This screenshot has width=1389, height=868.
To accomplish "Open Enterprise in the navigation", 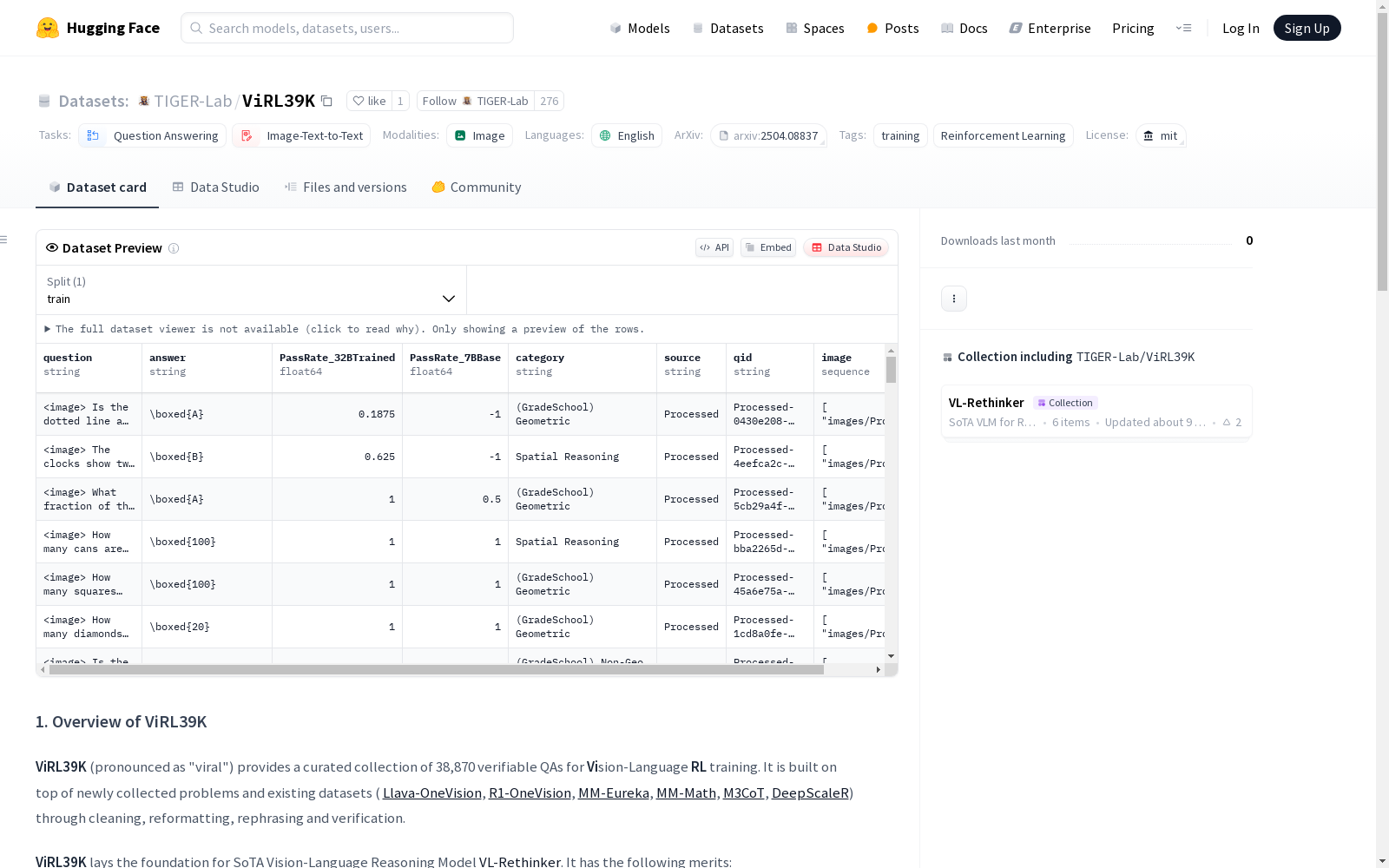I will tap(1050, 28).
